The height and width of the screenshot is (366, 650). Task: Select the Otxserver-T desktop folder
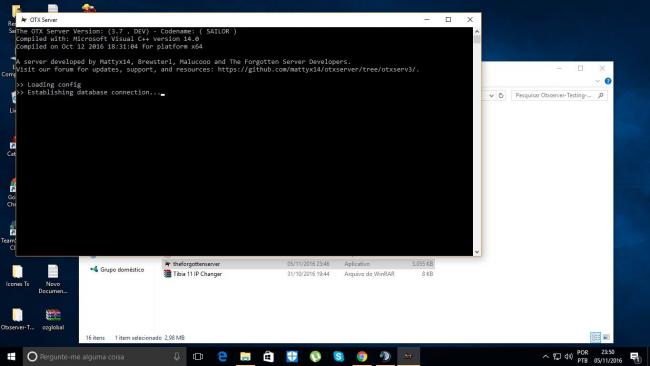pos(17,319)
